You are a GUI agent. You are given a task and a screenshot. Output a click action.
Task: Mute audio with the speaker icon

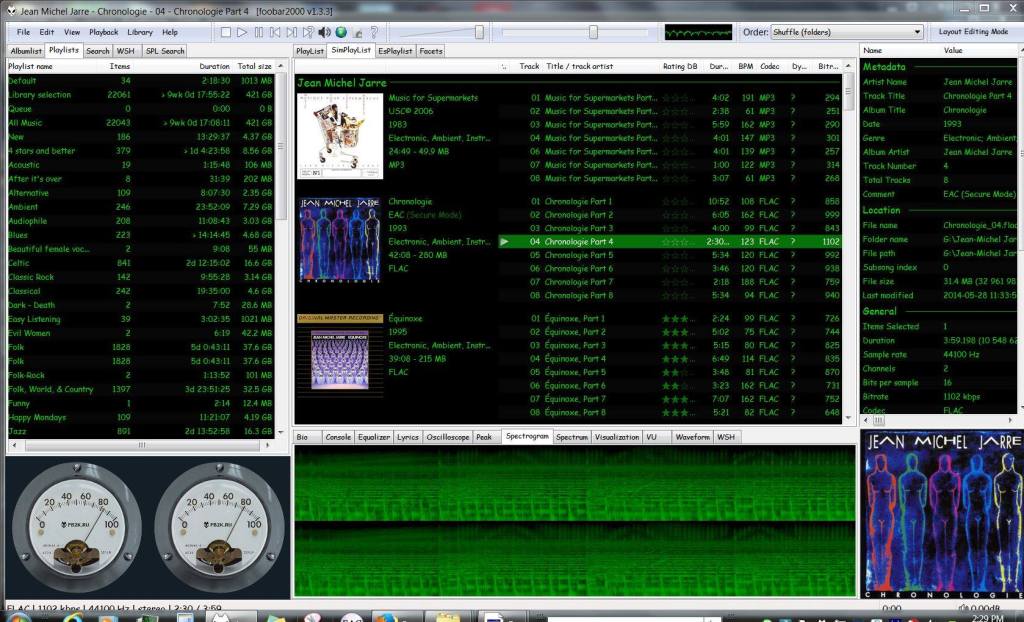(x=323, y=32)
